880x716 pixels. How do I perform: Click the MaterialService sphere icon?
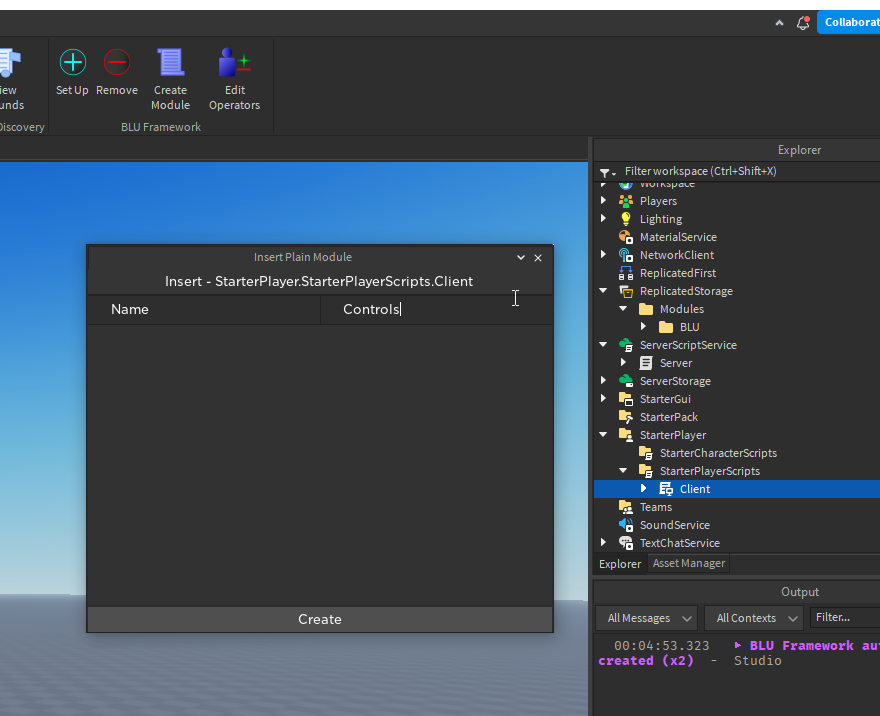[x=627, y=237]
